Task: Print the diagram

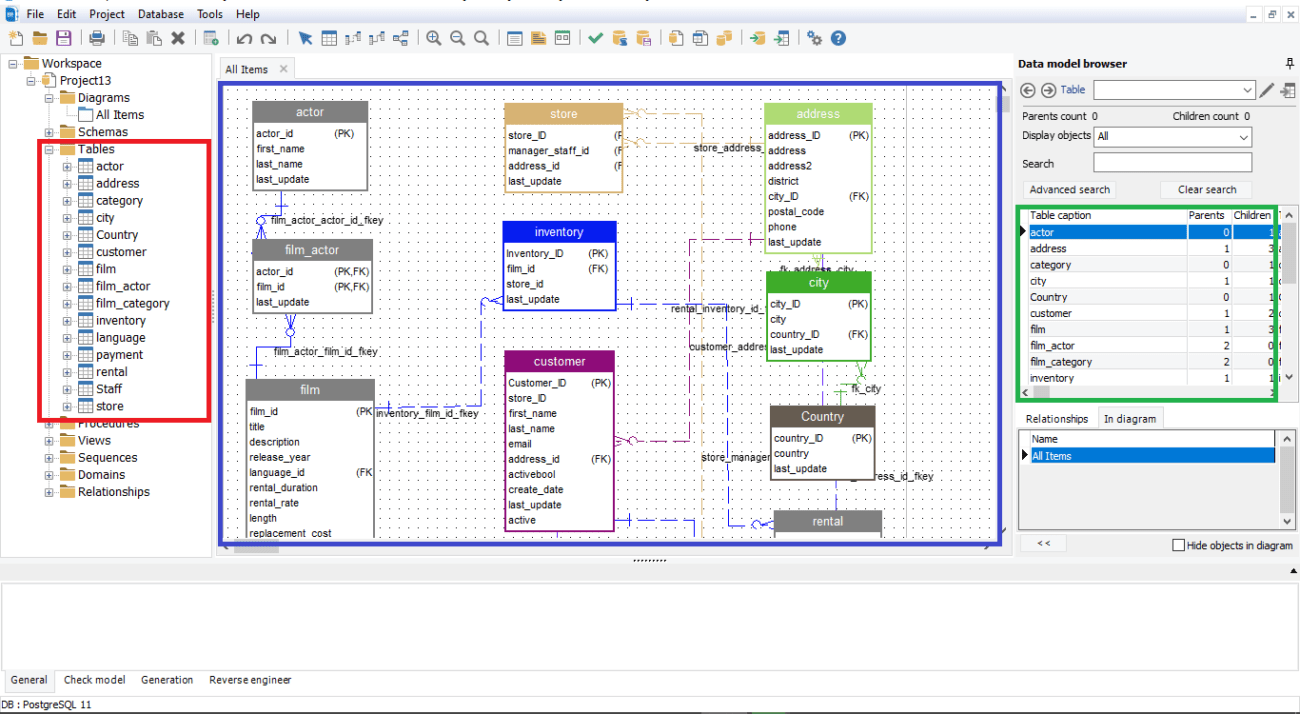Action: click(x=99, y=38)
